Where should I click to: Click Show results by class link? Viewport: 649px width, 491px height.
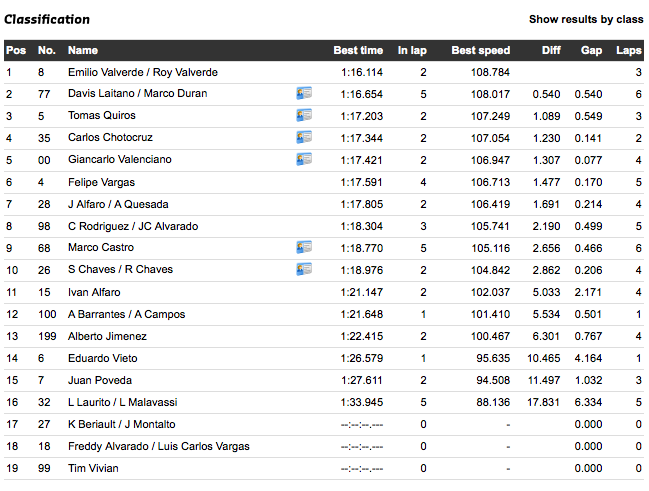click(585, 19)
